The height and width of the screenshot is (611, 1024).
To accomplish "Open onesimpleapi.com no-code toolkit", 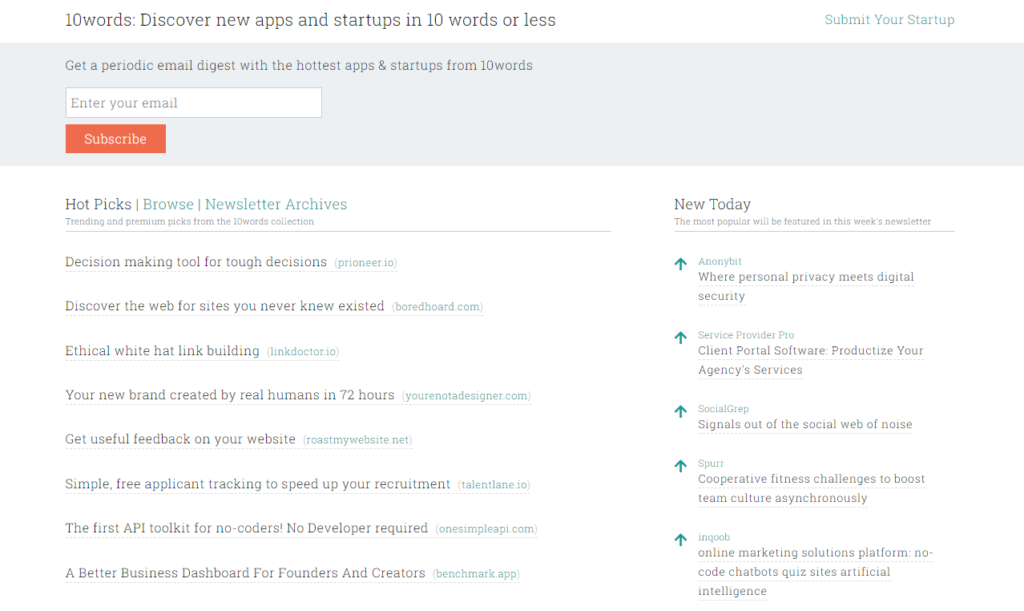I will [486, 529].
